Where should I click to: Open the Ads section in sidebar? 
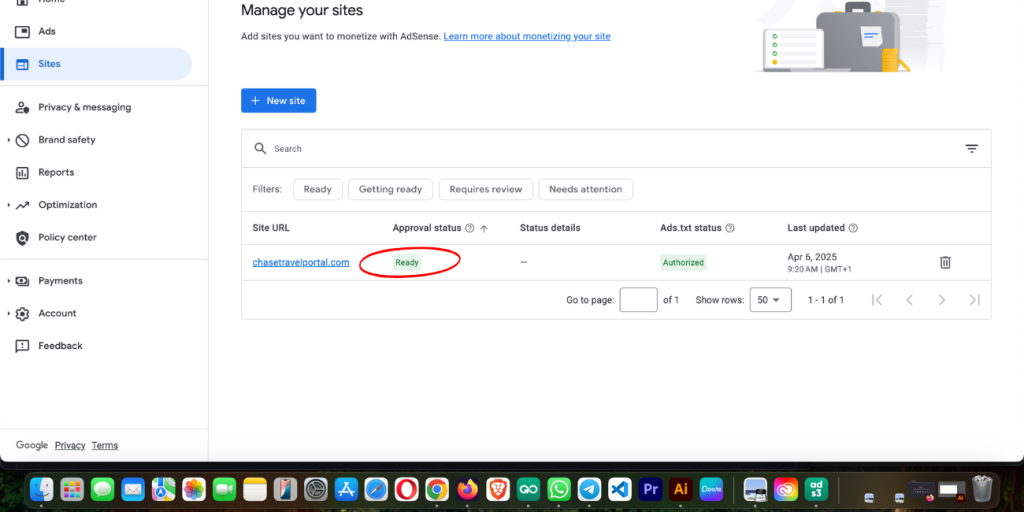coord(47,31)
